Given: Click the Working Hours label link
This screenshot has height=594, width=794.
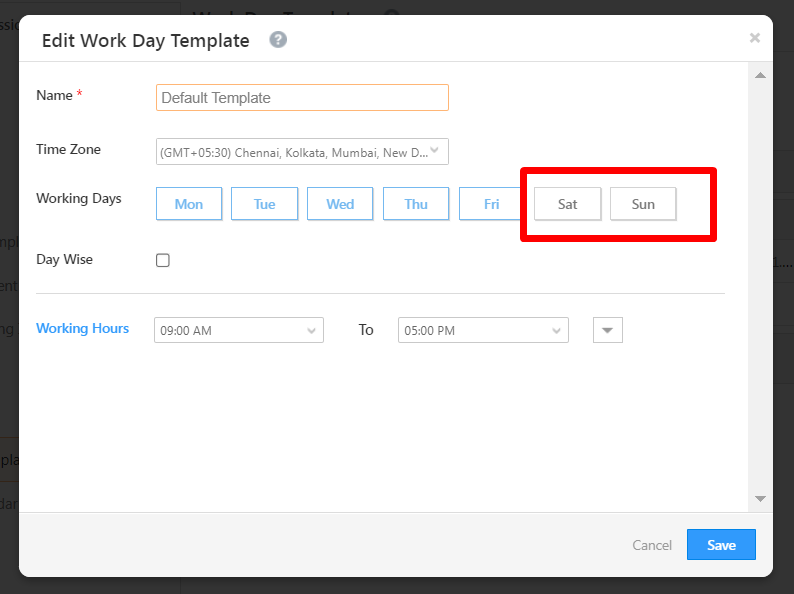Looking at the screenshot, I should point(82,328).
